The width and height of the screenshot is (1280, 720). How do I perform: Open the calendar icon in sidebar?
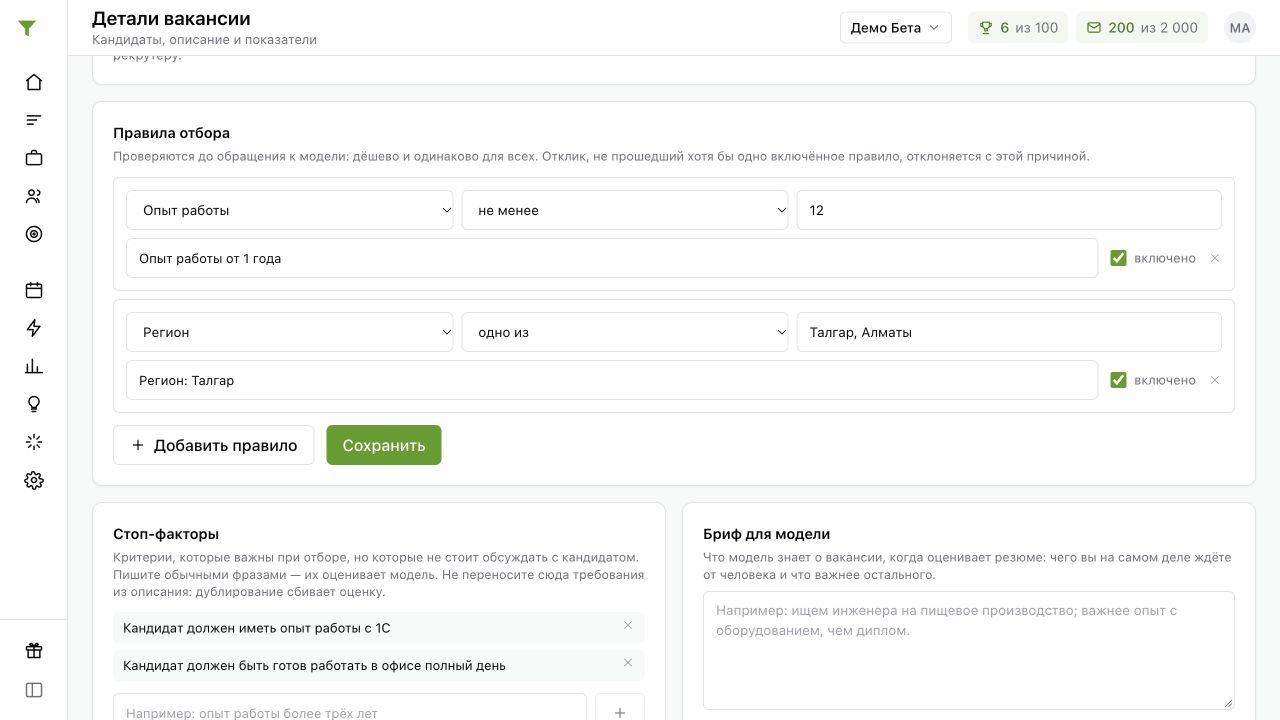tap(34, 290)
